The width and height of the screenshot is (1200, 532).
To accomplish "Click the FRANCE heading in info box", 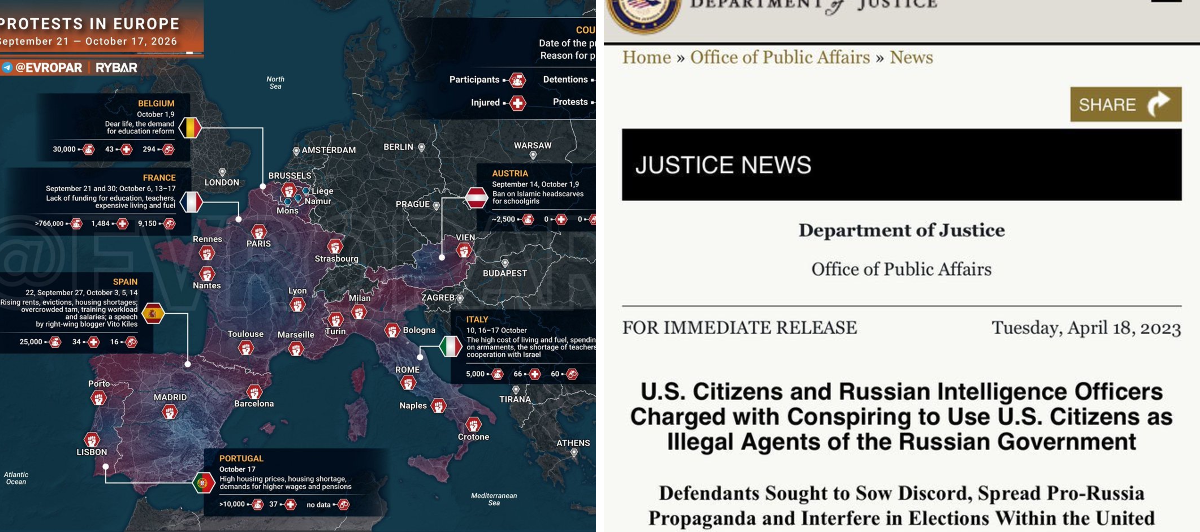I will point(159,178).
